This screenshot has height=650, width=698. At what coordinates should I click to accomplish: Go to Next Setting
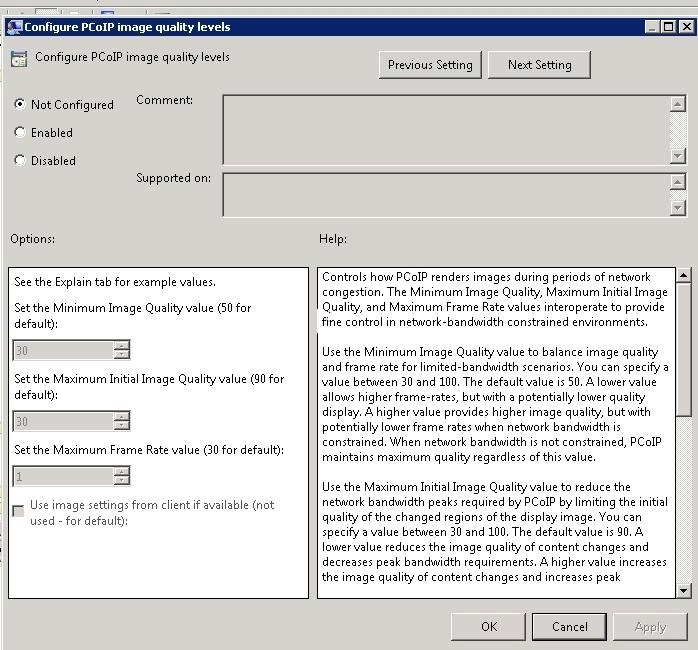tap(540, 65)
